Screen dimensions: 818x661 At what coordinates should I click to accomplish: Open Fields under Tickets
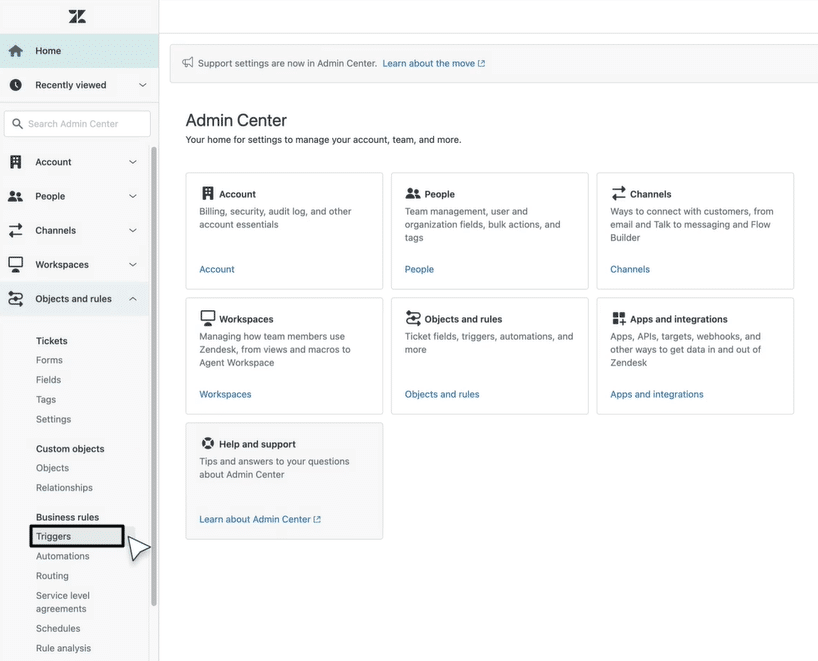pos(49,380)
